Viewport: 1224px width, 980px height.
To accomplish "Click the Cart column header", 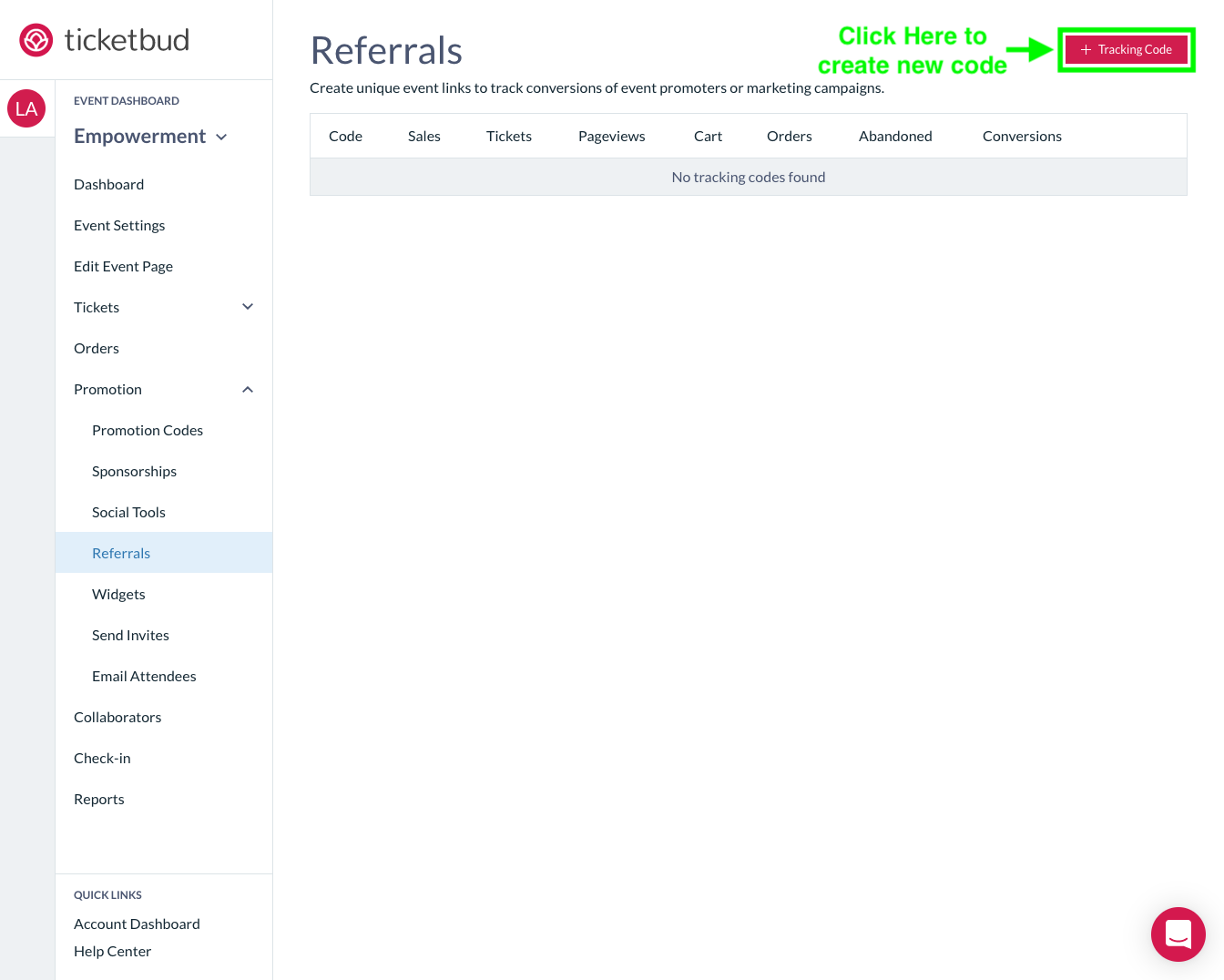I will click(709, 136).
